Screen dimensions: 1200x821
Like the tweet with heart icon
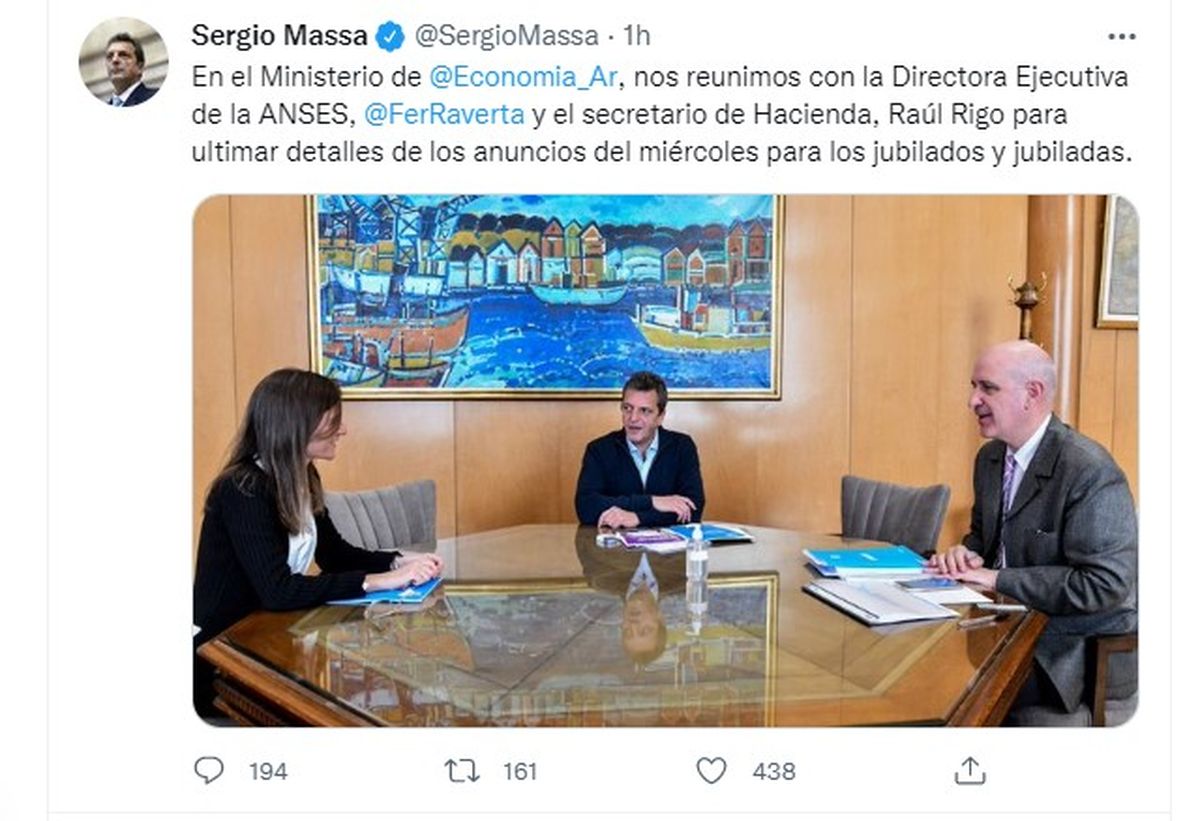tap(711, 770)
